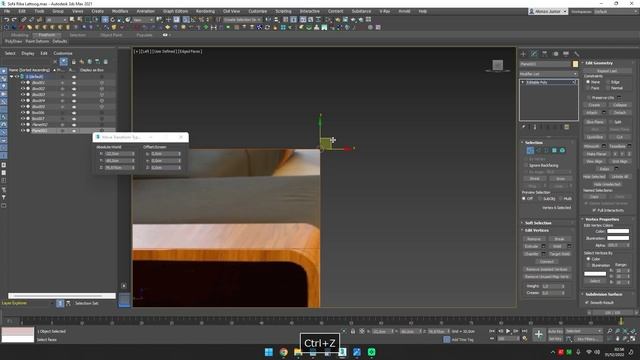Select the Select and Move tool
Viewport: 640px width, 360px height.
105,20
